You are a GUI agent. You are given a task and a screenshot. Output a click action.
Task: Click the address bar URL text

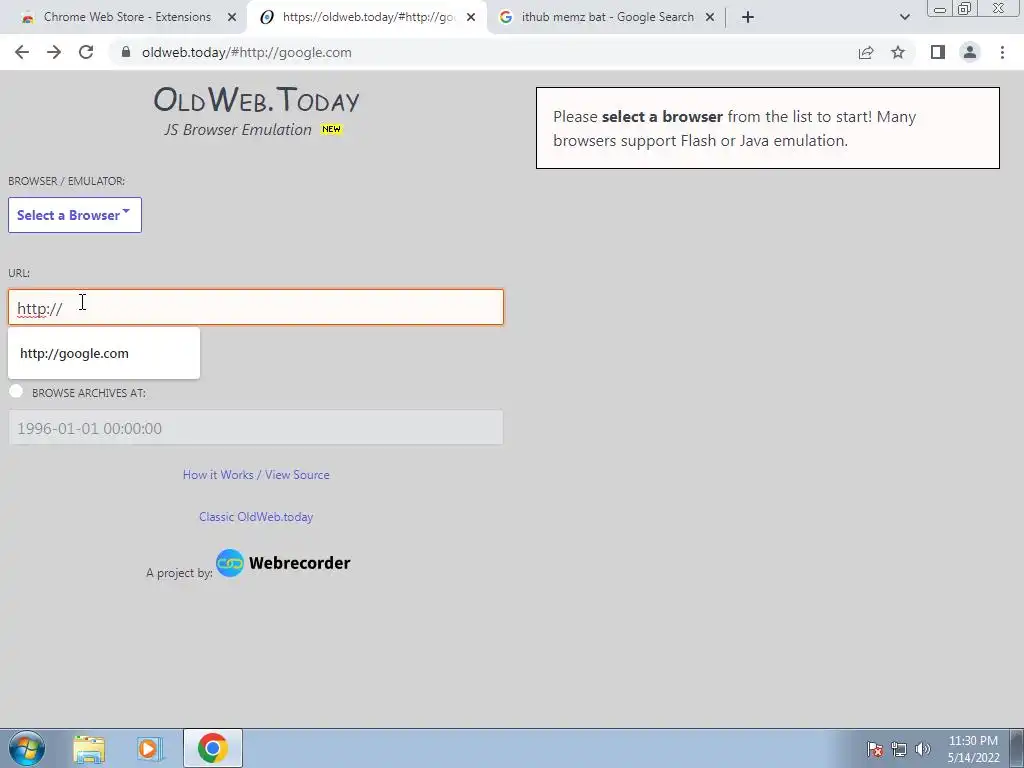246,52
